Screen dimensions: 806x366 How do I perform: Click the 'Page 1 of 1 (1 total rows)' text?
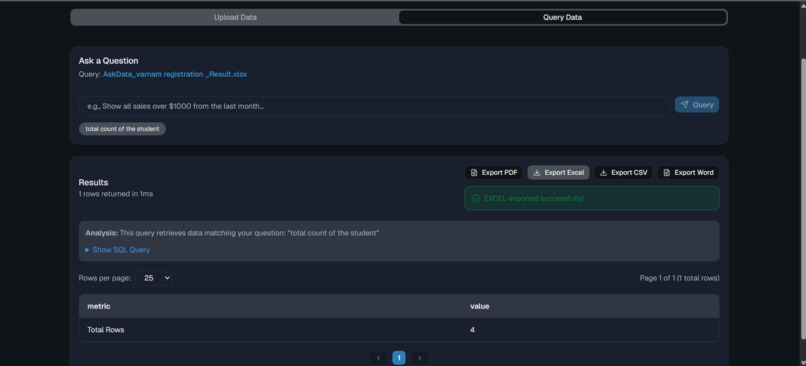coord(680,278)
